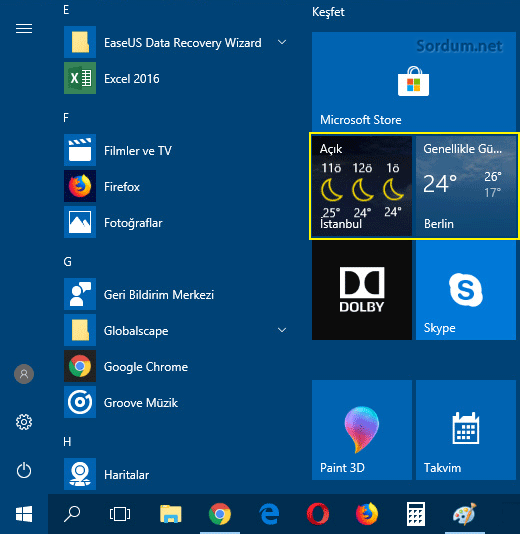The image size is (520, 534).
Task: Click the Haritalar map icon
Action: pos(80,474)
